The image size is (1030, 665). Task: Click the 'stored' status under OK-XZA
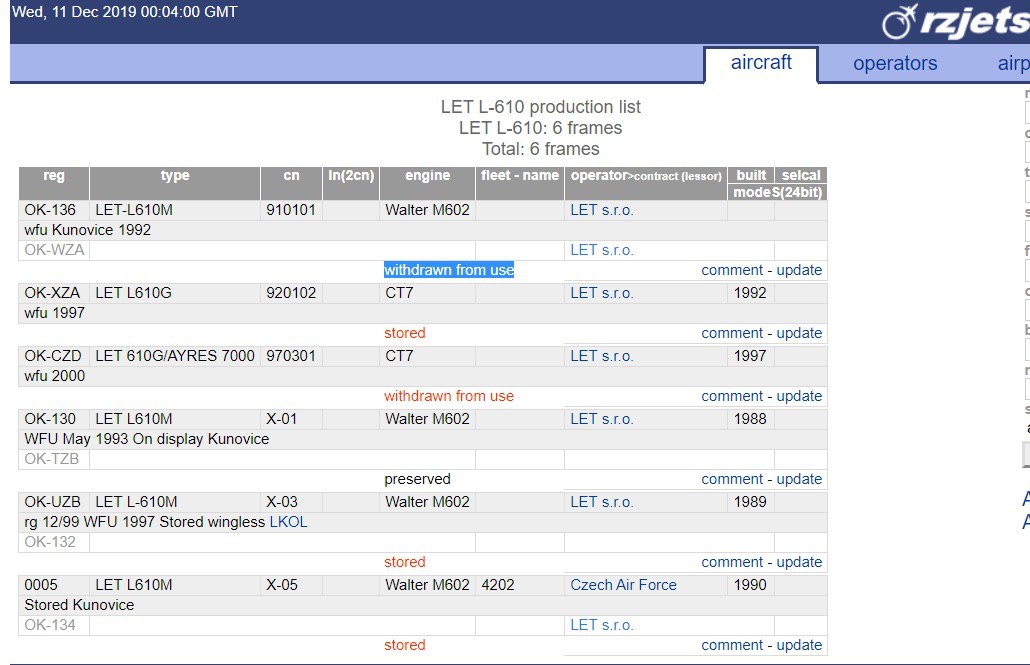tap(405, 333)
